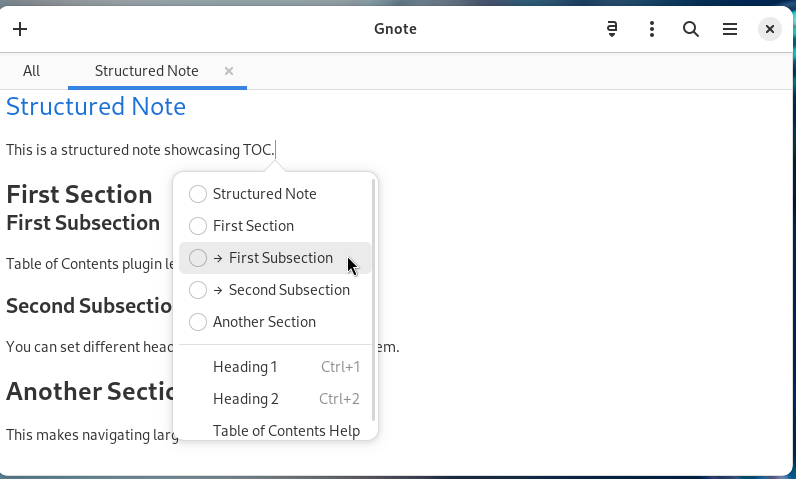Image resolution: width=796 pixels, height=479 pixels.
Task: Close the Gnote window
Action: coord(769,29)
